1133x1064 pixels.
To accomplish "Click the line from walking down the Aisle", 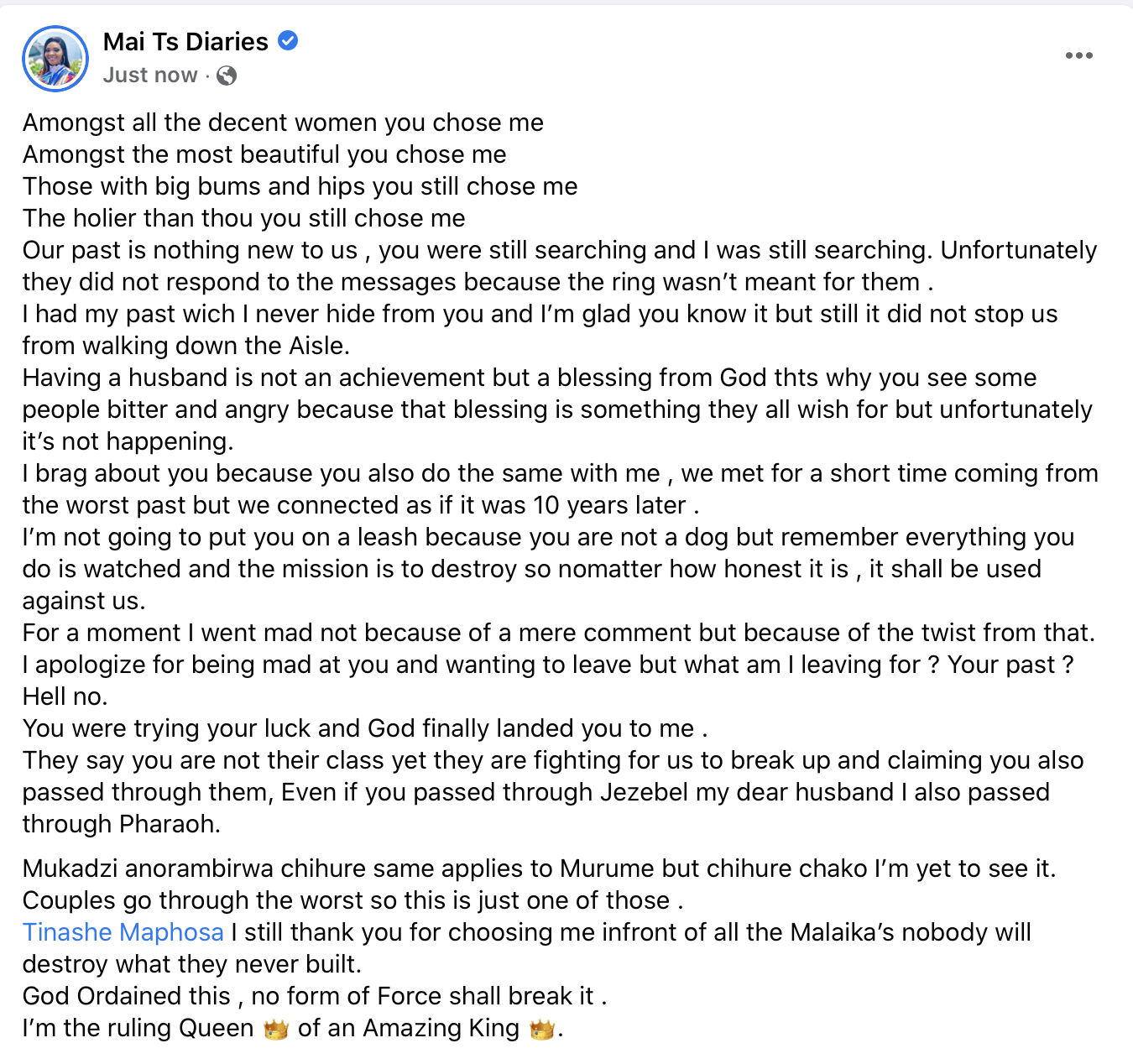I will 186,346.
